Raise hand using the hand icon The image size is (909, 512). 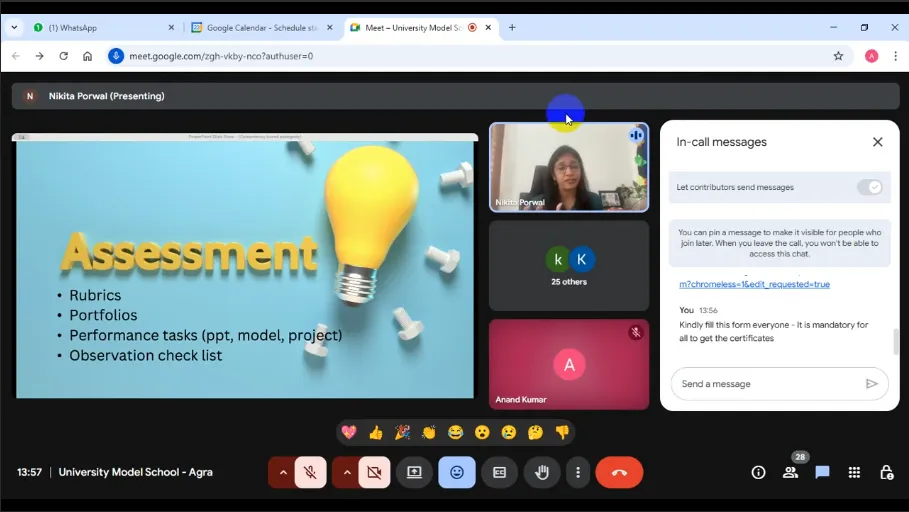click(541, 473)
